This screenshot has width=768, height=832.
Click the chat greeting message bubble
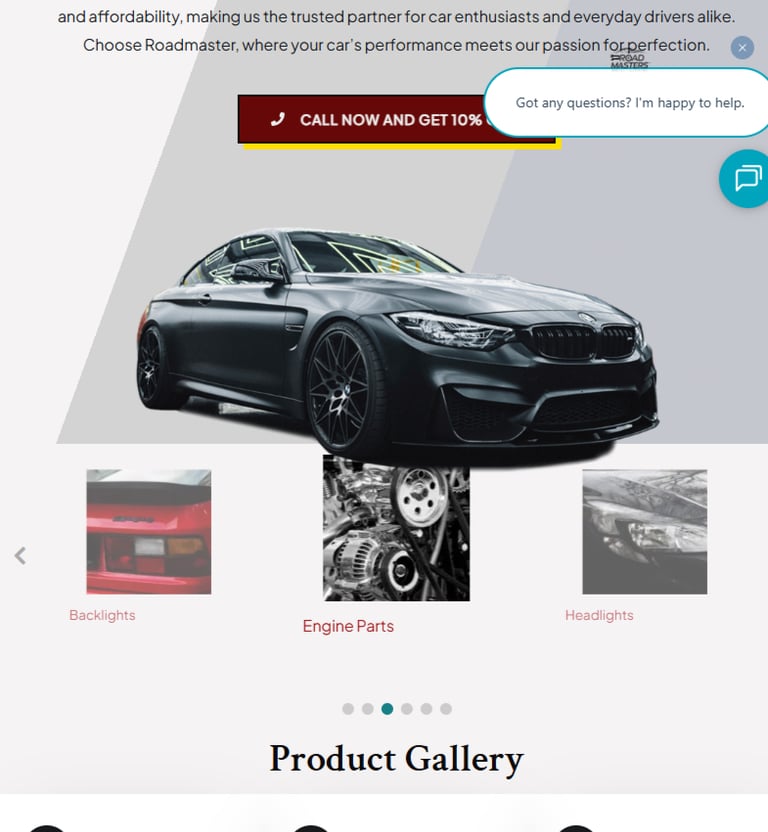[x=629, y=102]
